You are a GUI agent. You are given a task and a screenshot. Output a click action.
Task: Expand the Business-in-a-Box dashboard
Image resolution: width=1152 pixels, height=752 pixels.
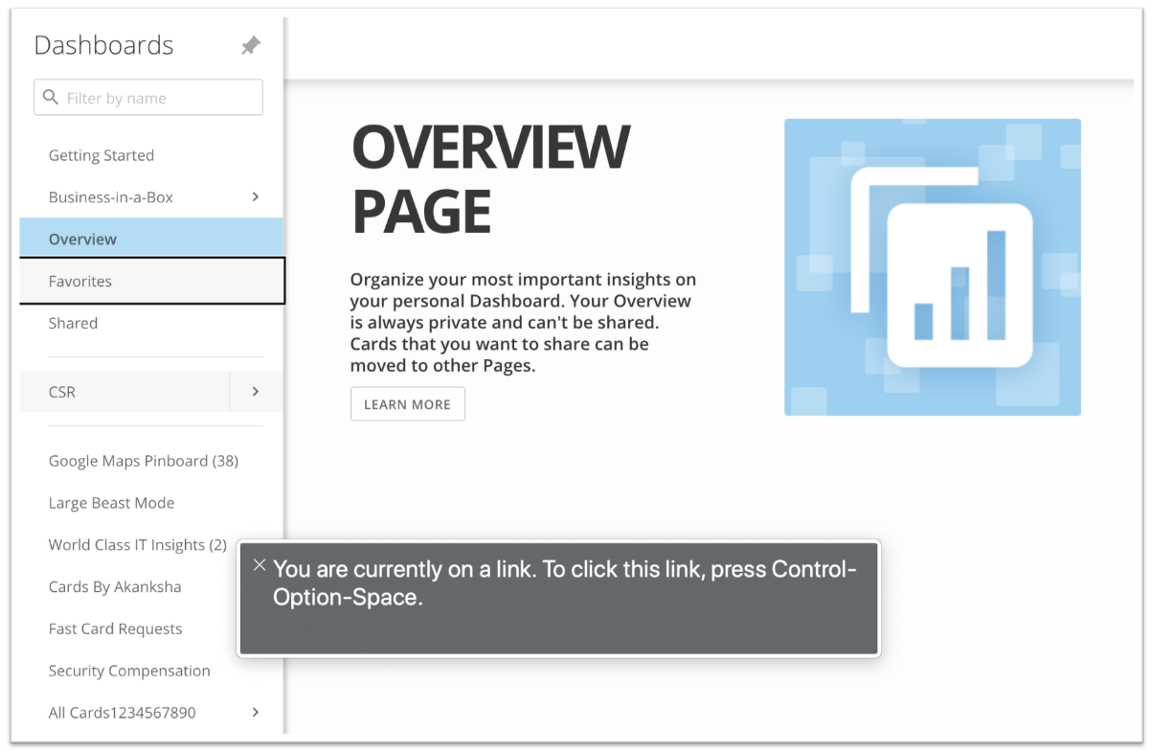coord(256,196)
